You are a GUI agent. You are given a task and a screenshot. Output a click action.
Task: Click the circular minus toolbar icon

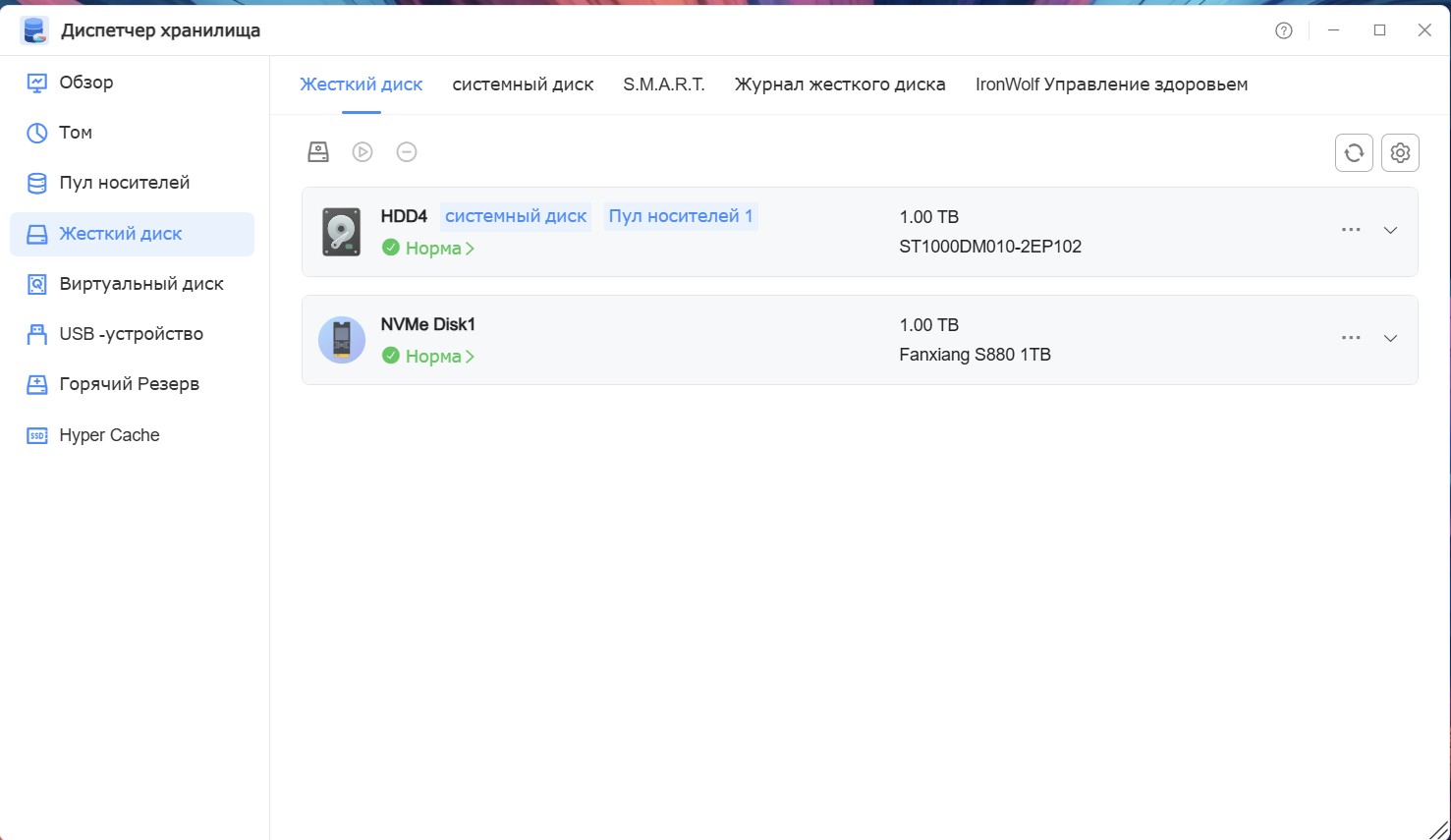(407, 151)
